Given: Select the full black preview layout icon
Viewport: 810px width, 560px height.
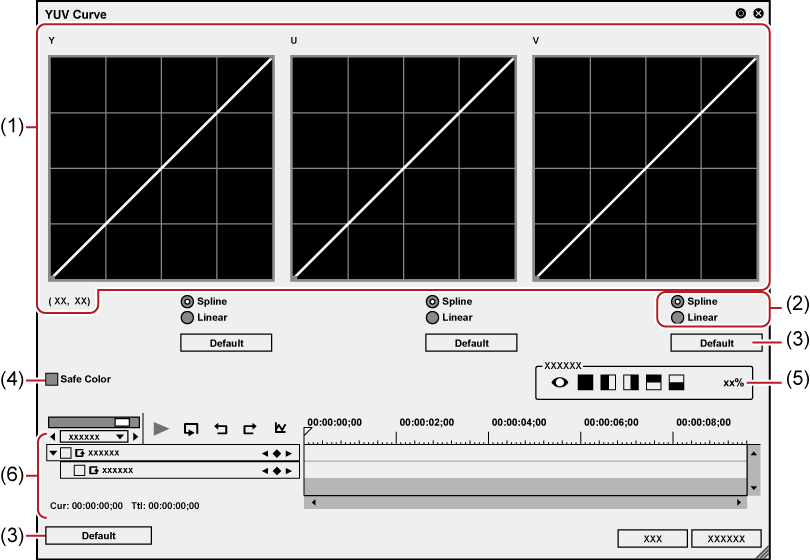Looking at the screenshot, I should [586, 382].
